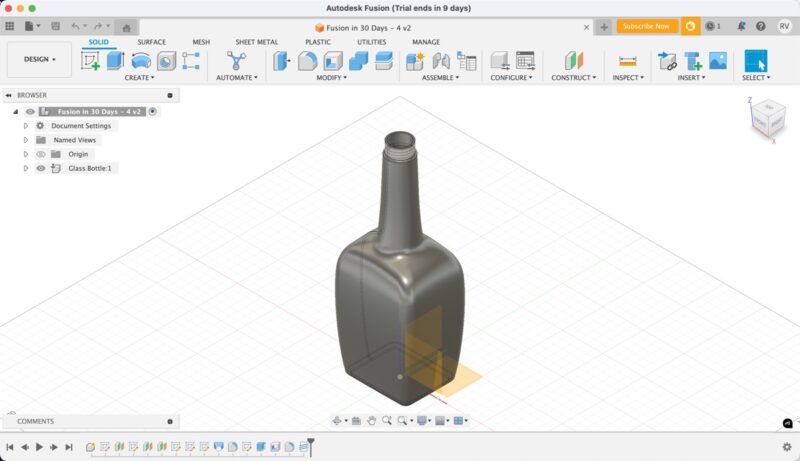This screenshot has width=800, height=461.
Task: Open the DESIGN workspace dropdown
Action: tap(39, 59)
